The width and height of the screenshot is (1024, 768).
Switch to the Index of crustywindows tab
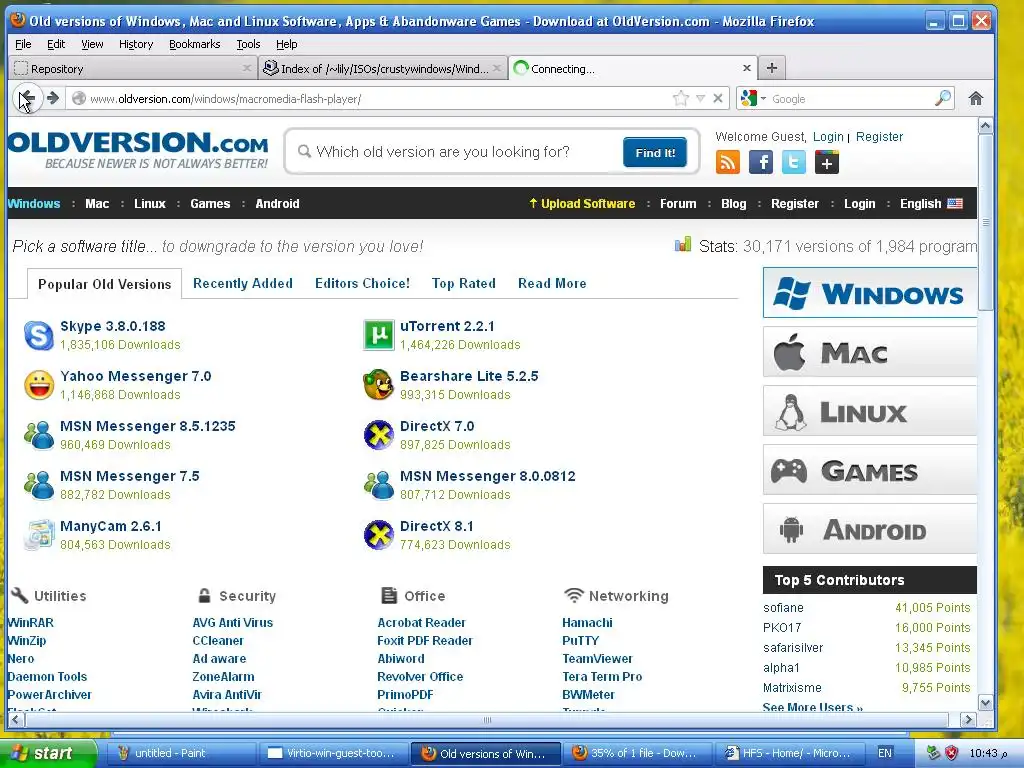tap(383, 69)
